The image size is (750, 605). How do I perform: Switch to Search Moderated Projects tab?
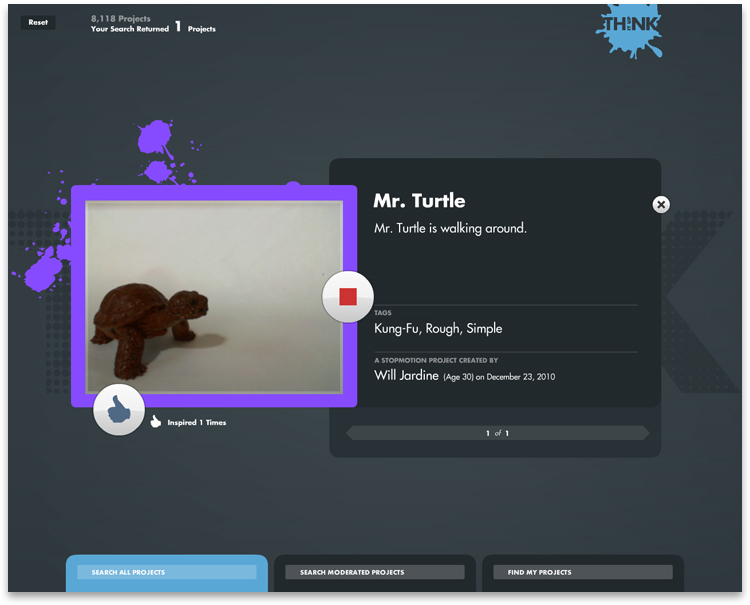[x=375, y=572]
